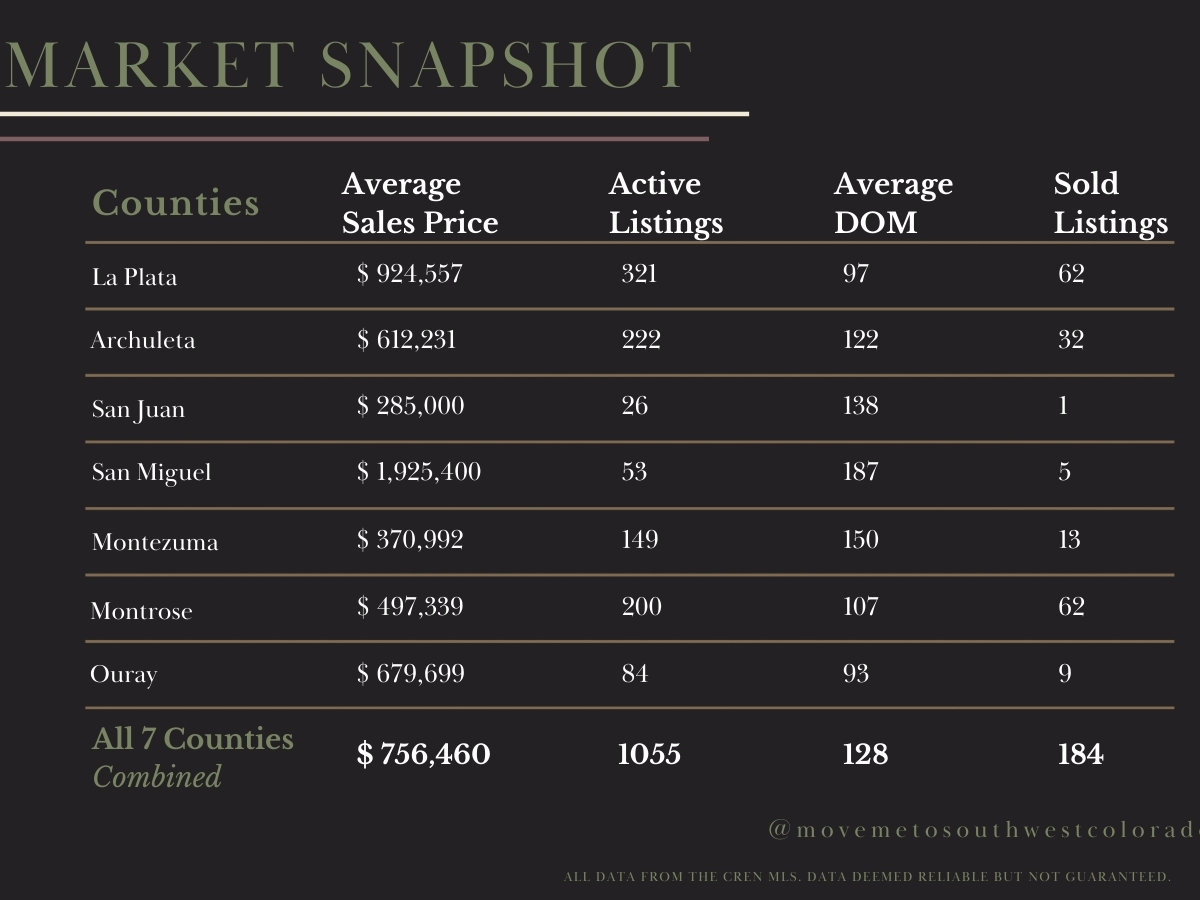Click the Active Listings column header
Viewport: 1200px width, 900px height.
(x=665, y=203)
